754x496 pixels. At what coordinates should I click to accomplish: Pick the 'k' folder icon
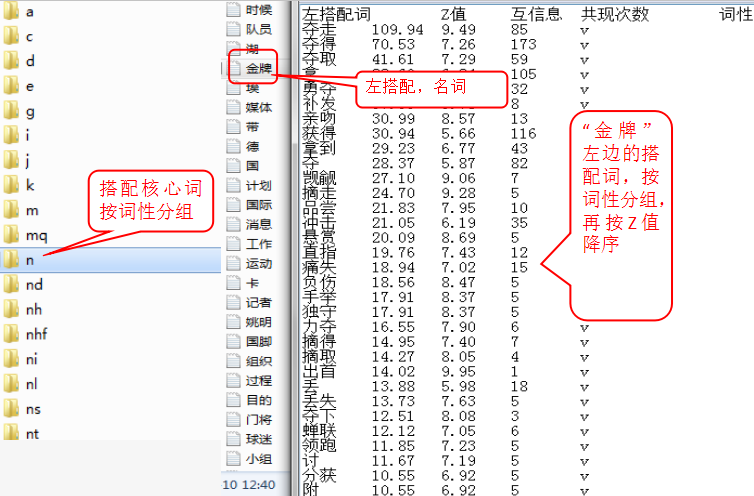pyautogui.click(x=11, y=185)
